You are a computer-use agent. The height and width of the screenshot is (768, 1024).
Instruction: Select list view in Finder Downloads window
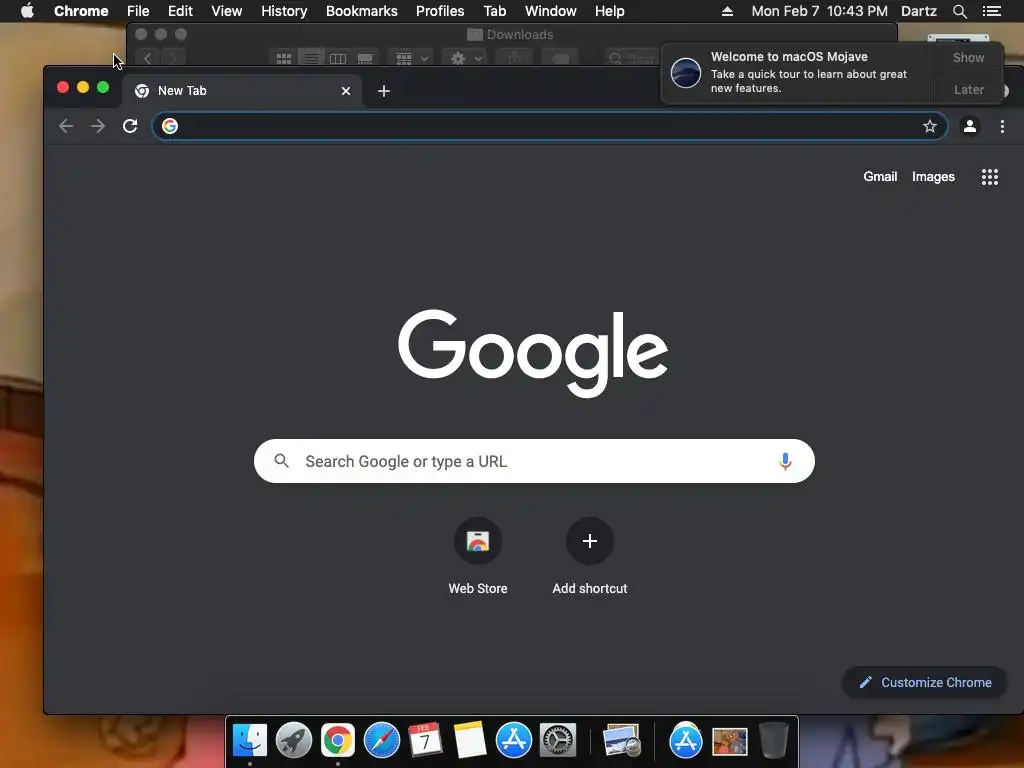311,58
